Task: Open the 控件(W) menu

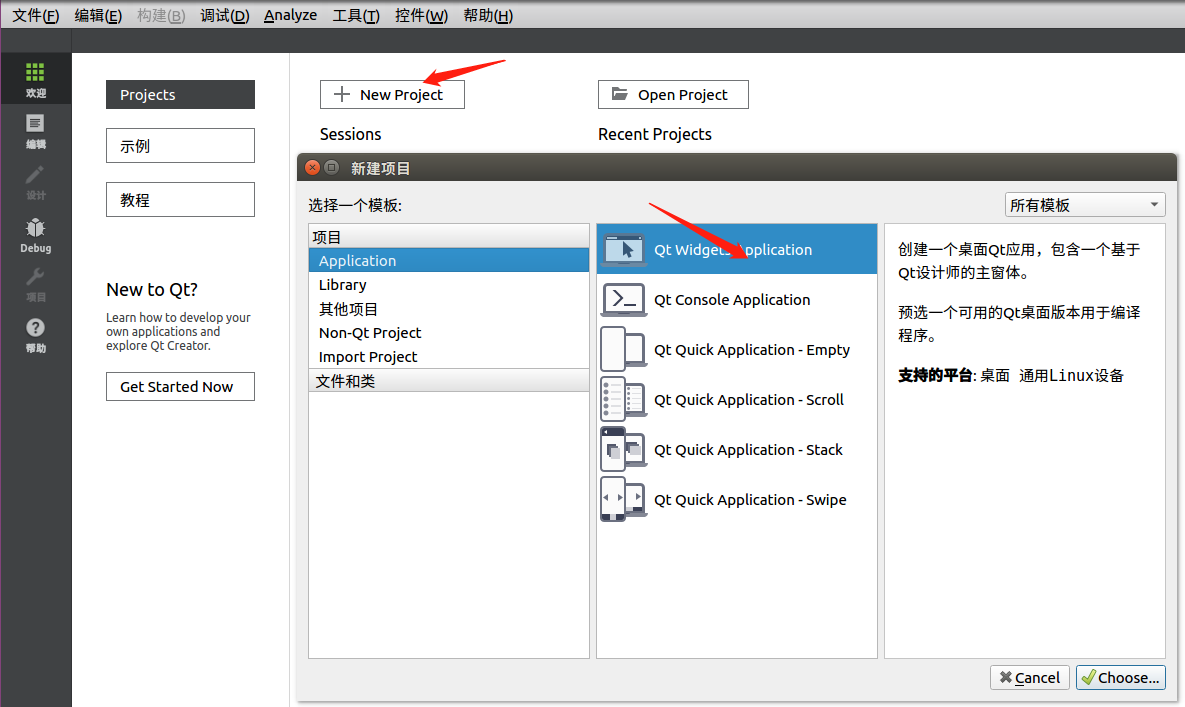Action: pyautogui.click(x=421, y=15)
